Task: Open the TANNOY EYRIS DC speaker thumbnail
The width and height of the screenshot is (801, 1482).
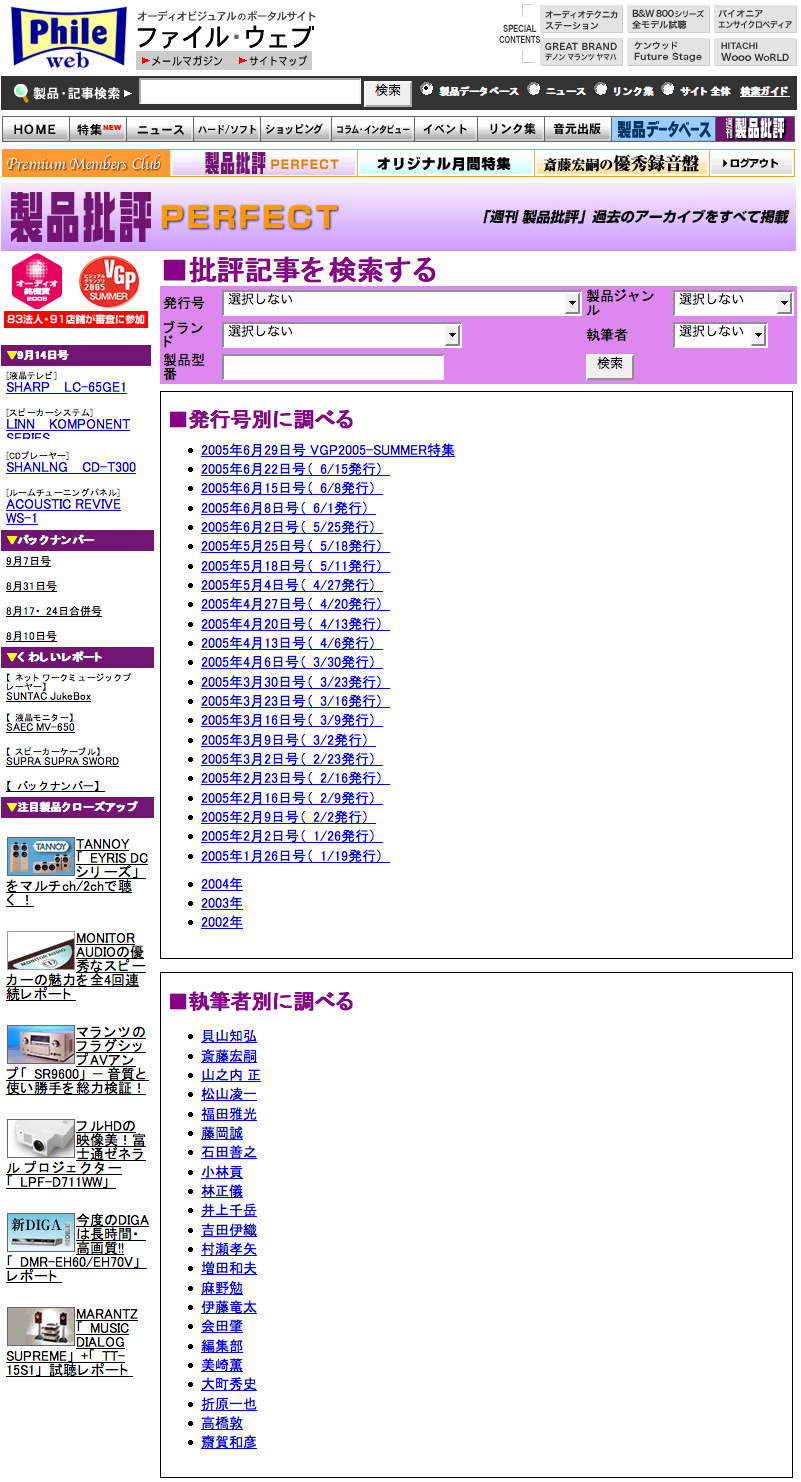Action: 40,857
